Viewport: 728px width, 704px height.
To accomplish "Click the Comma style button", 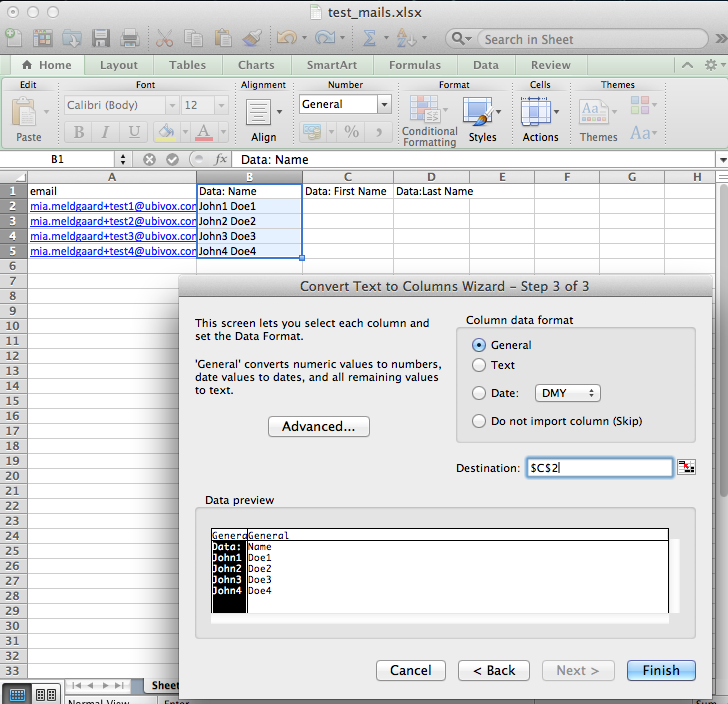I will [379, 132].
